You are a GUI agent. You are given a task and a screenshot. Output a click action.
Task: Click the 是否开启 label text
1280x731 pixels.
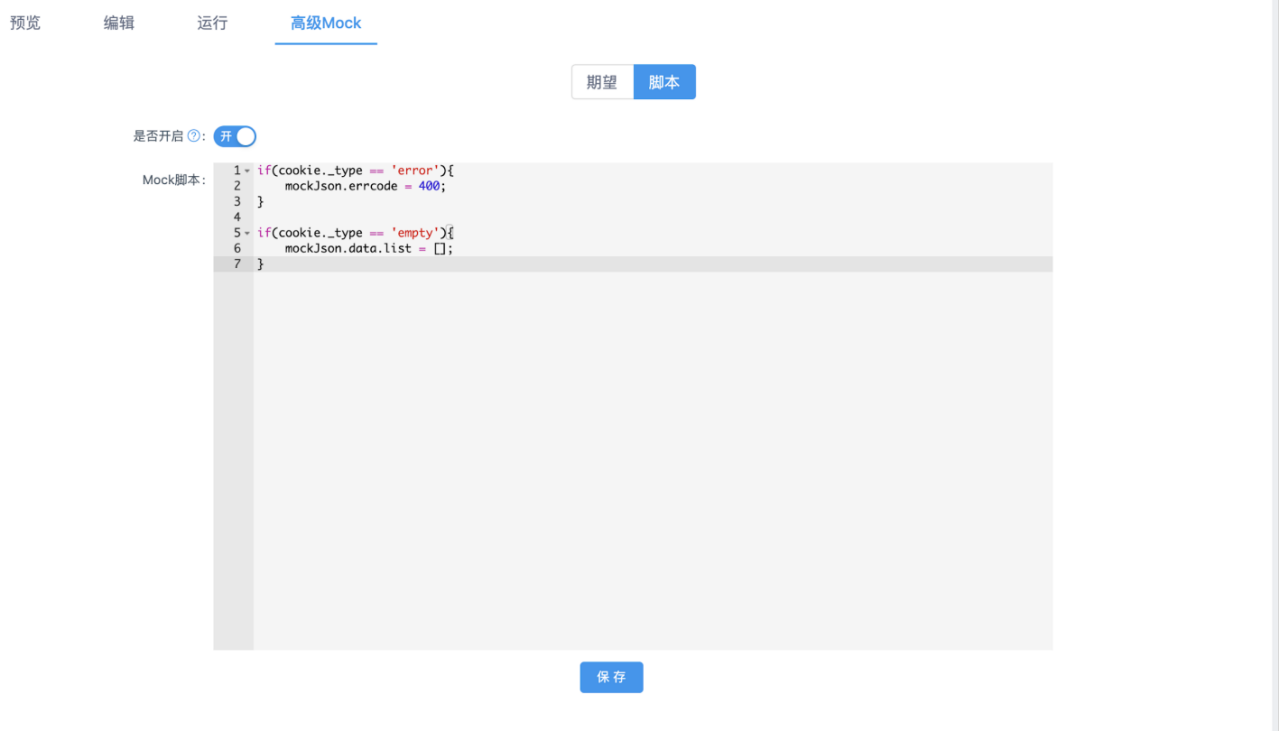coord(158,136)
